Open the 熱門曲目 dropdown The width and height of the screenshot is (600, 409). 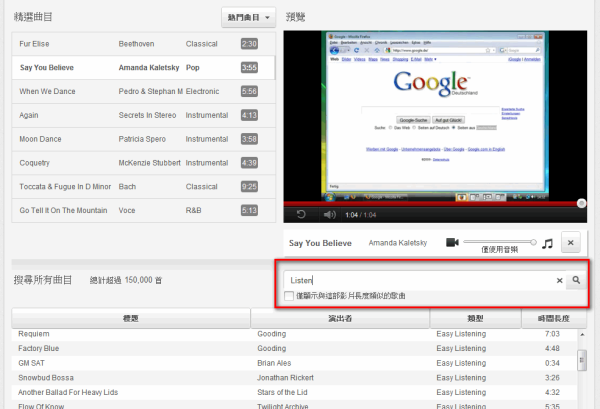coord(248,17)
